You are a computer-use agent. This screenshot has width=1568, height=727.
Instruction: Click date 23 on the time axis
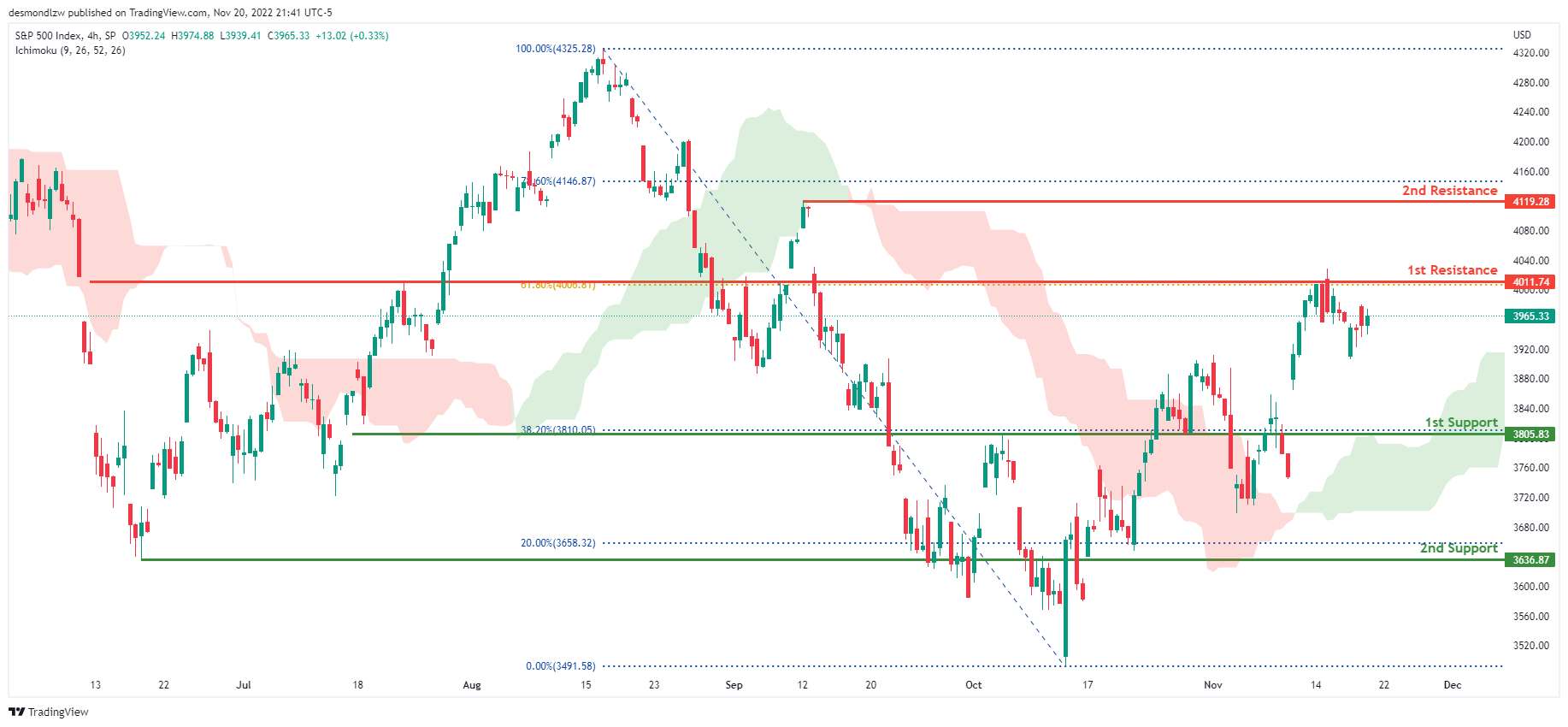tap(654, 685)
